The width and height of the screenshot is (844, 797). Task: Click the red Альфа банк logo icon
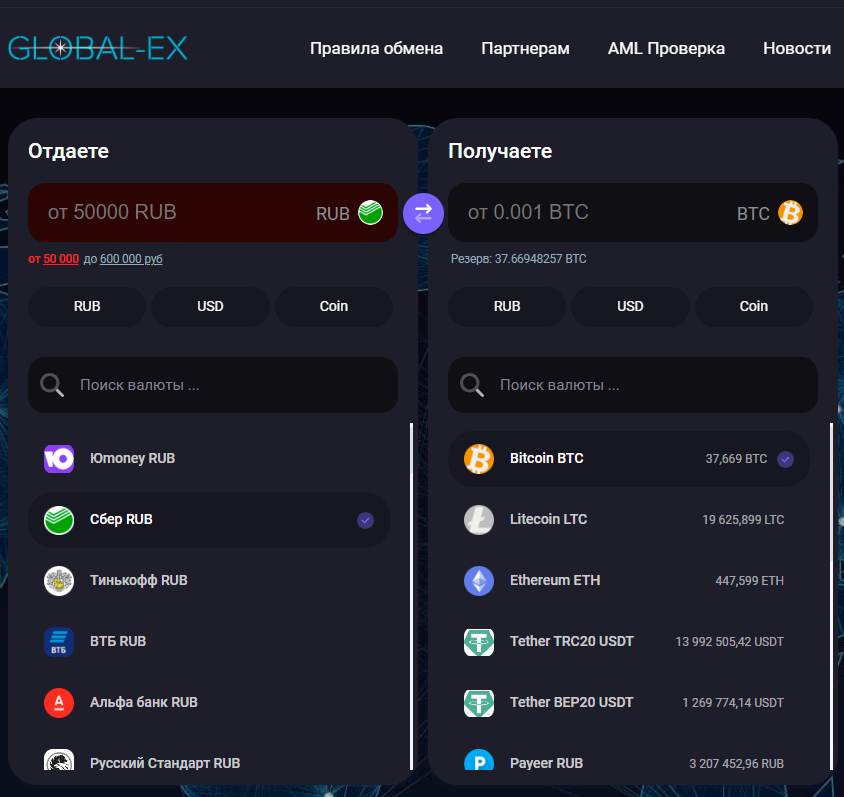(x=59, y=703)
